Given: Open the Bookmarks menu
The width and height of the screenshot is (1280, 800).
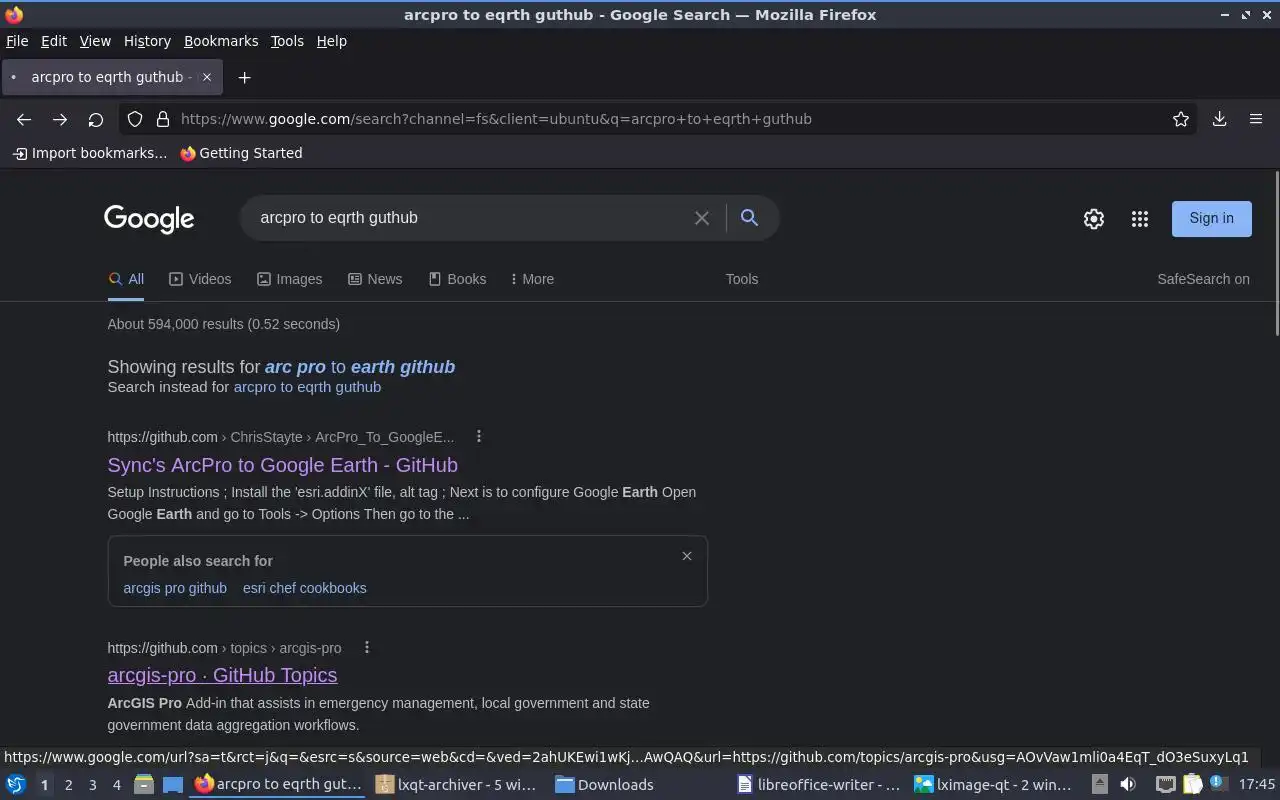Looking at the screenshot, I should tap(221, 41).
